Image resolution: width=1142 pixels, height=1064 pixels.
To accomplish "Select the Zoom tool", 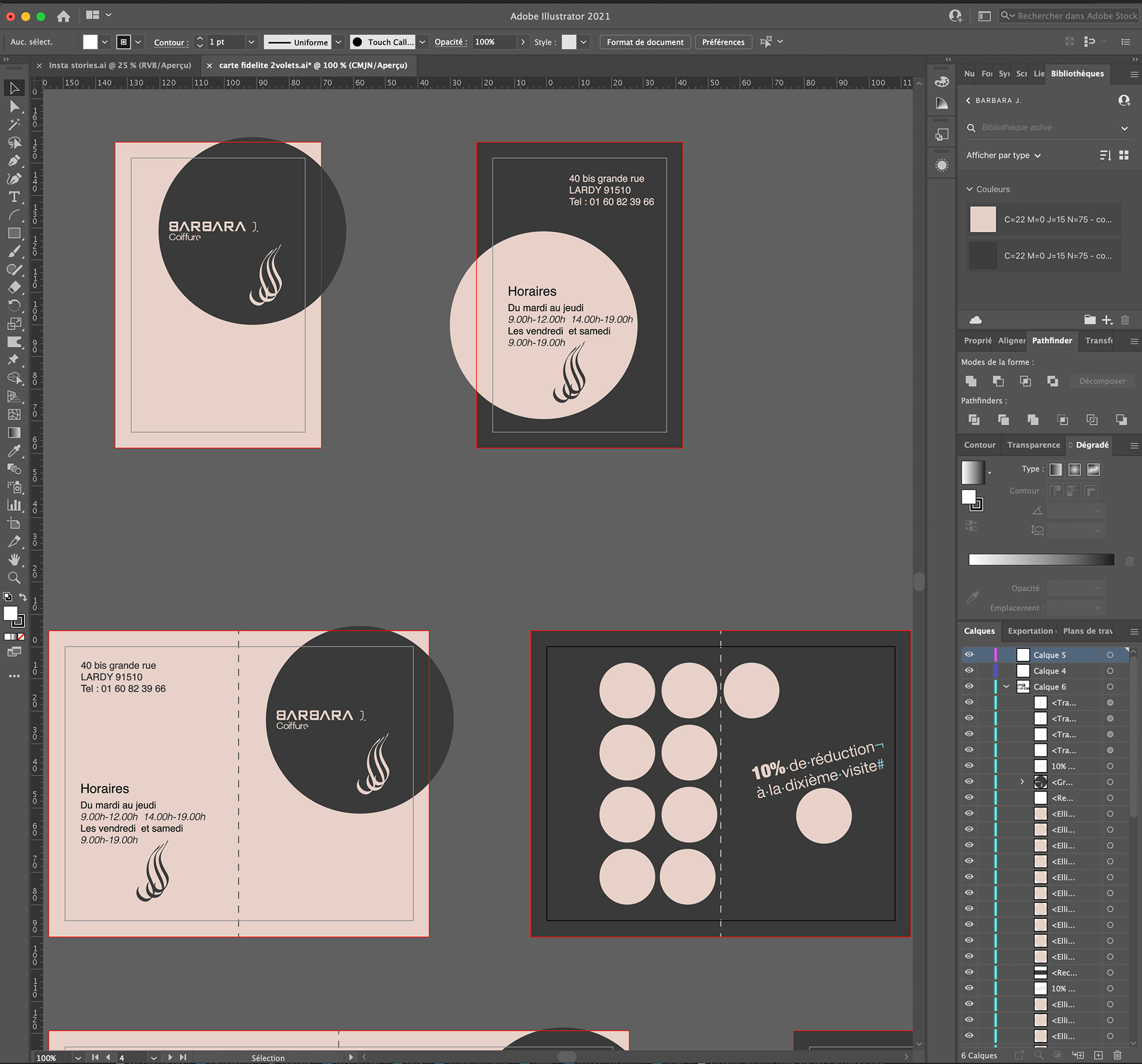I will click(x=14, y=577).
